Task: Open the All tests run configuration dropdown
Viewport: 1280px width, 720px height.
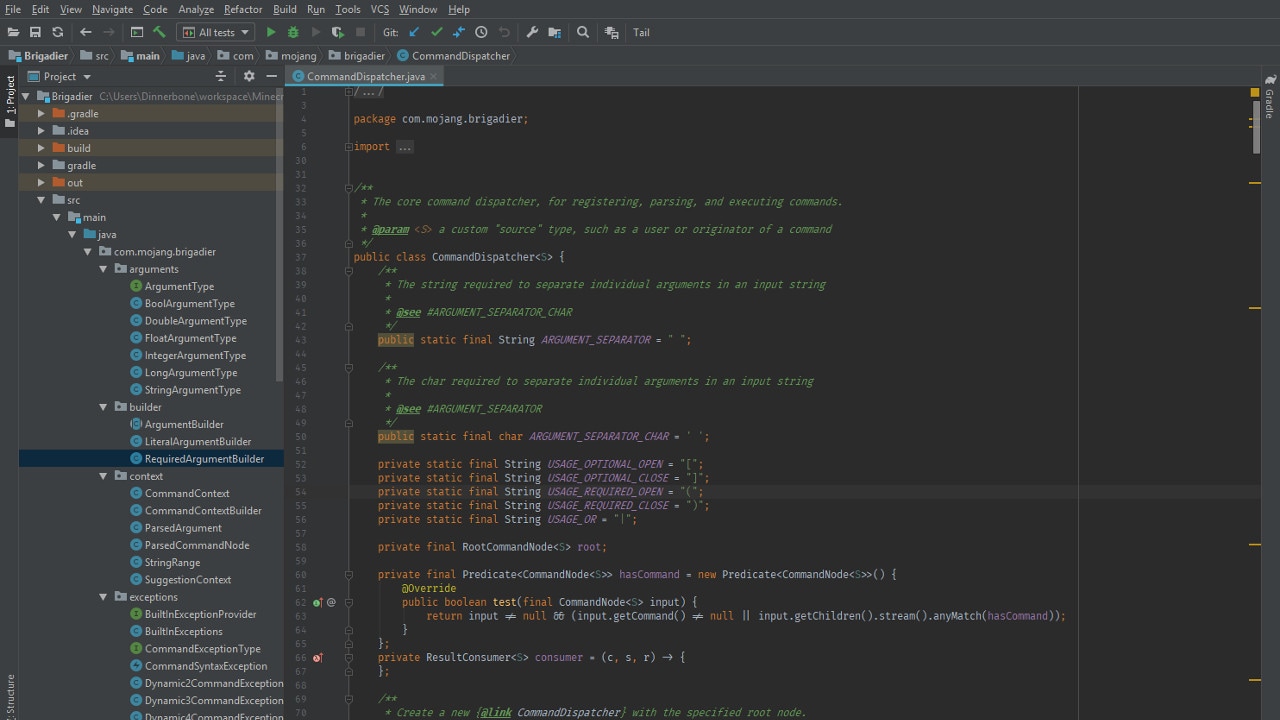Action: tap(215, 32)
